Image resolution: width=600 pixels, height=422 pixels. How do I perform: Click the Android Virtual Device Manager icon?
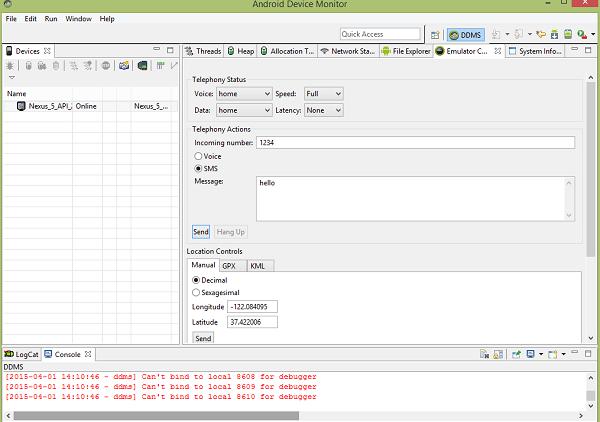[568, 34]
